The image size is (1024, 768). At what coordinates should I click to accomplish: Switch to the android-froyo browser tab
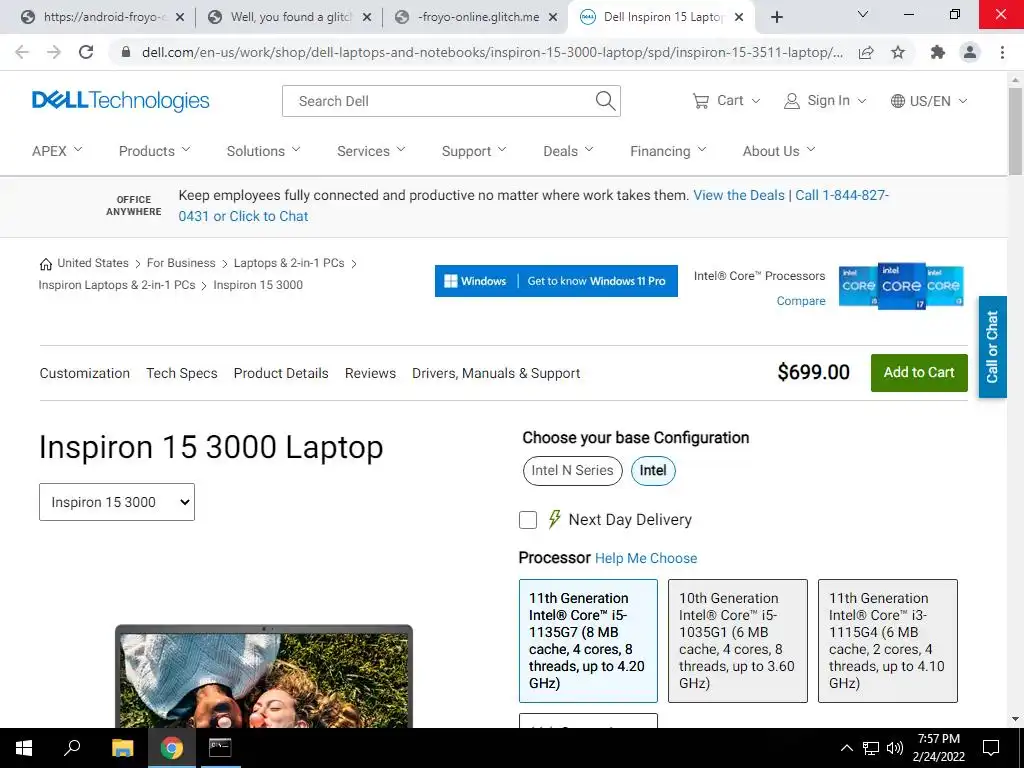(x=101, y=17)
